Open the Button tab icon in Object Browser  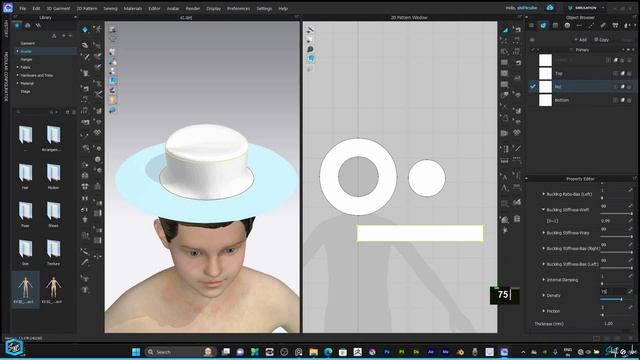coord(567,25)
